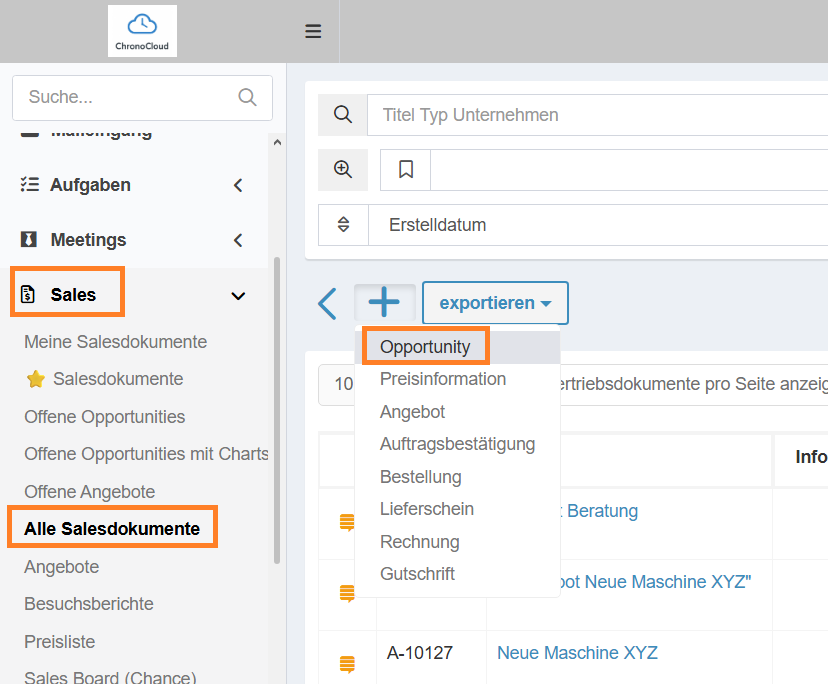Click the sidebar Suche input field
828x684 pixels.
click(125, 97)
